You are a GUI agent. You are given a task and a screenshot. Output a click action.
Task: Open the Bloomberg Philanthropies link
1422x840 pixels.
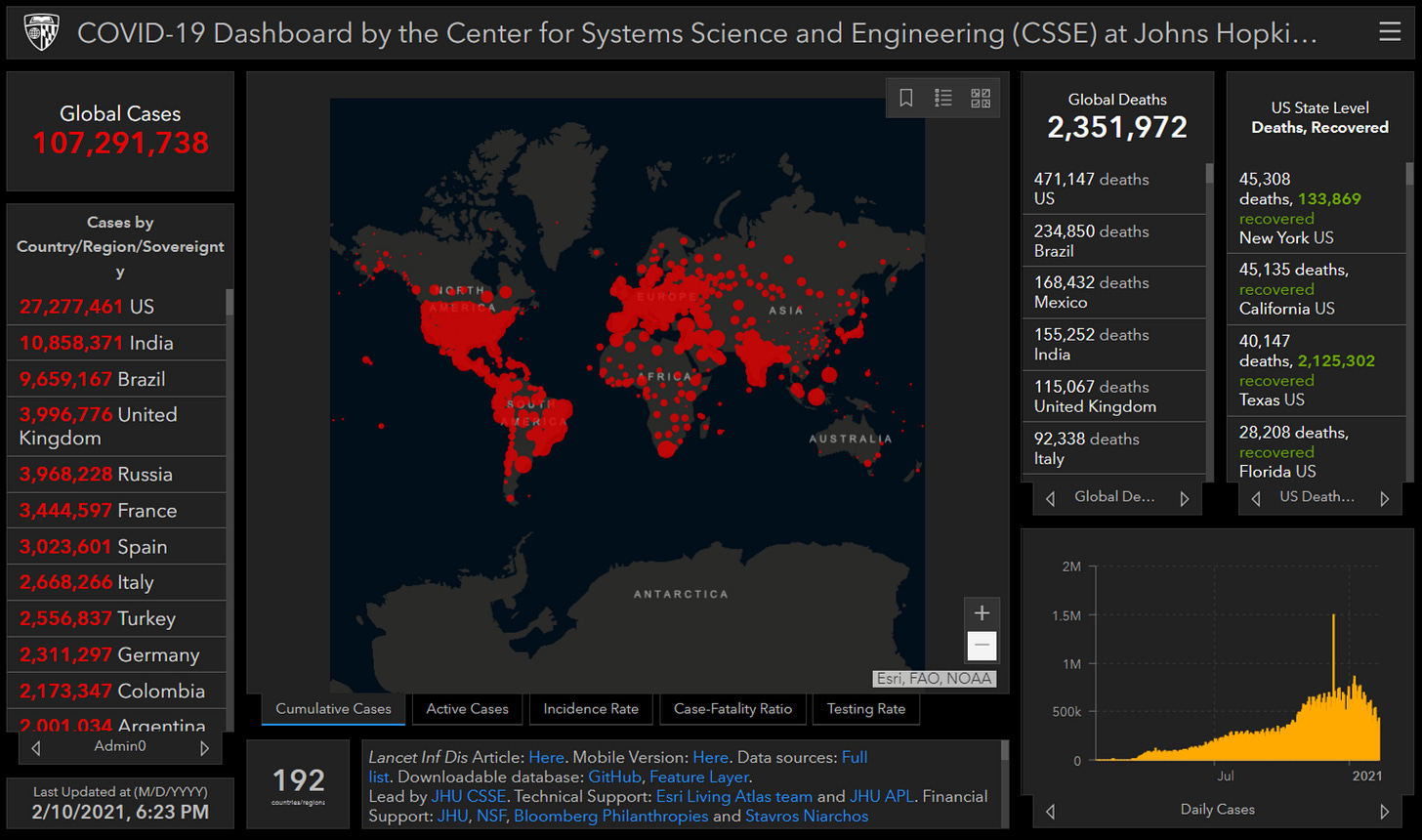click(610, 816)
